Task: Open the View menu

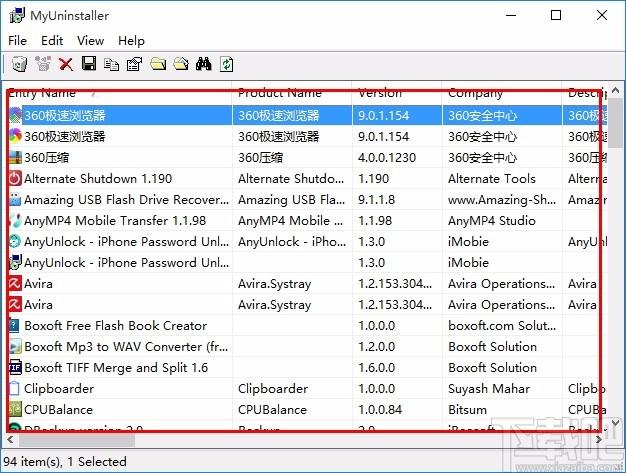Action: click(91, 41)
